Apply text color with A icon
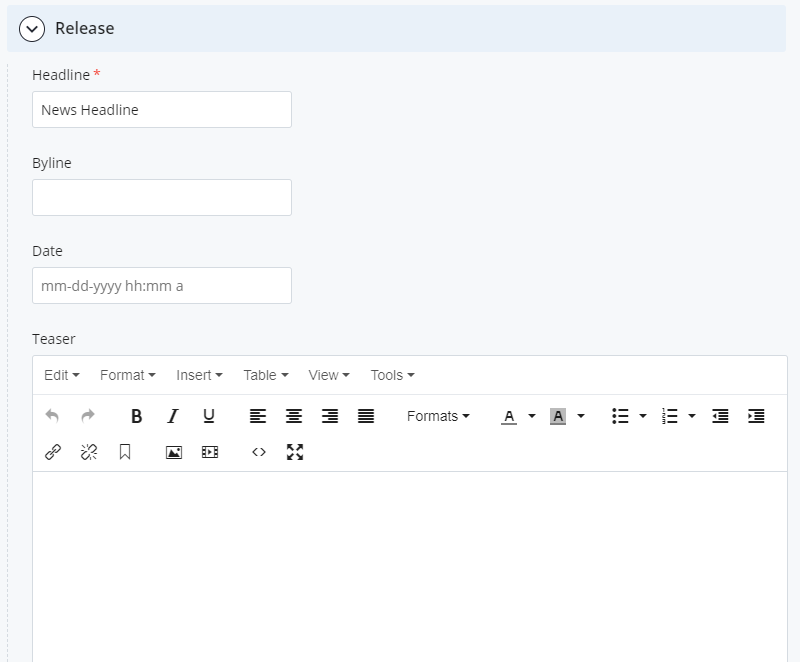This screenshot has width=800, height=662. pyautogui.click(x=509, y=416)
